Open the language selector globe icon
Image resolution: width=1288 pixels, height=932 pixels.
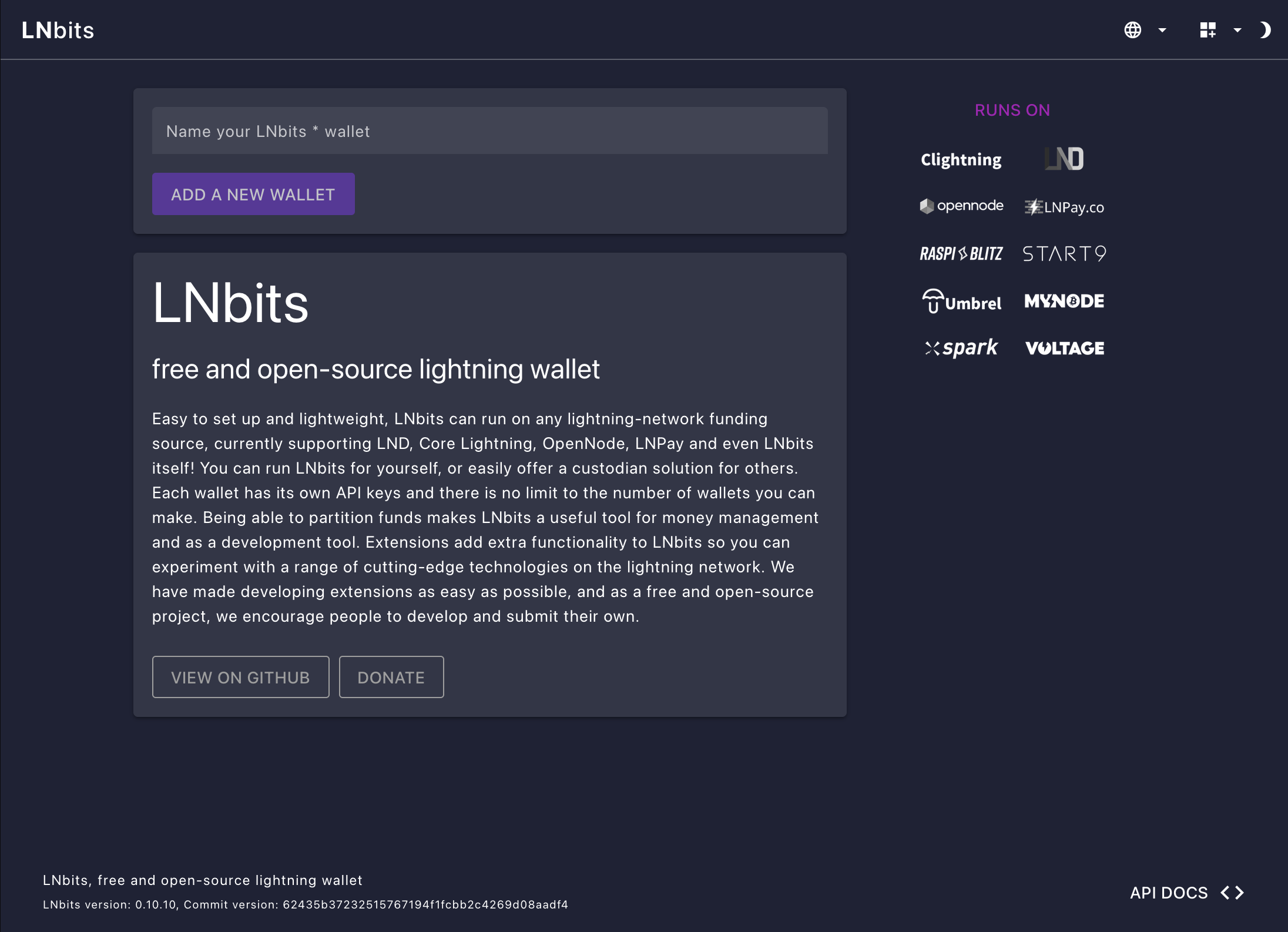1132,29
